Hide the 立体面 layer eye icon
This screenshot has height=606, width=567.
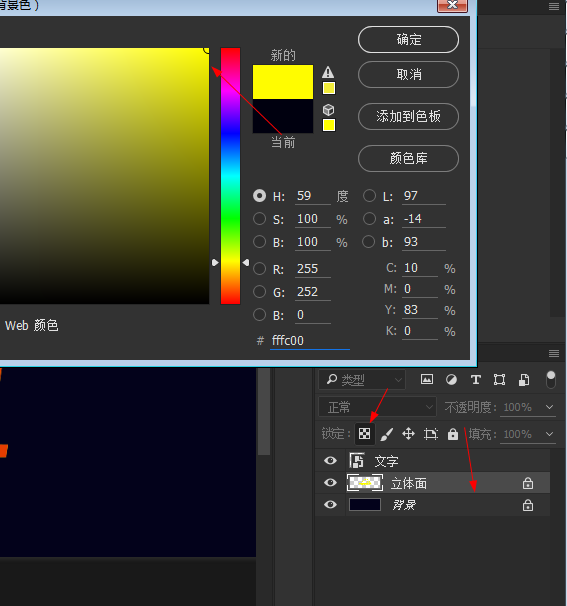point(330,483)
